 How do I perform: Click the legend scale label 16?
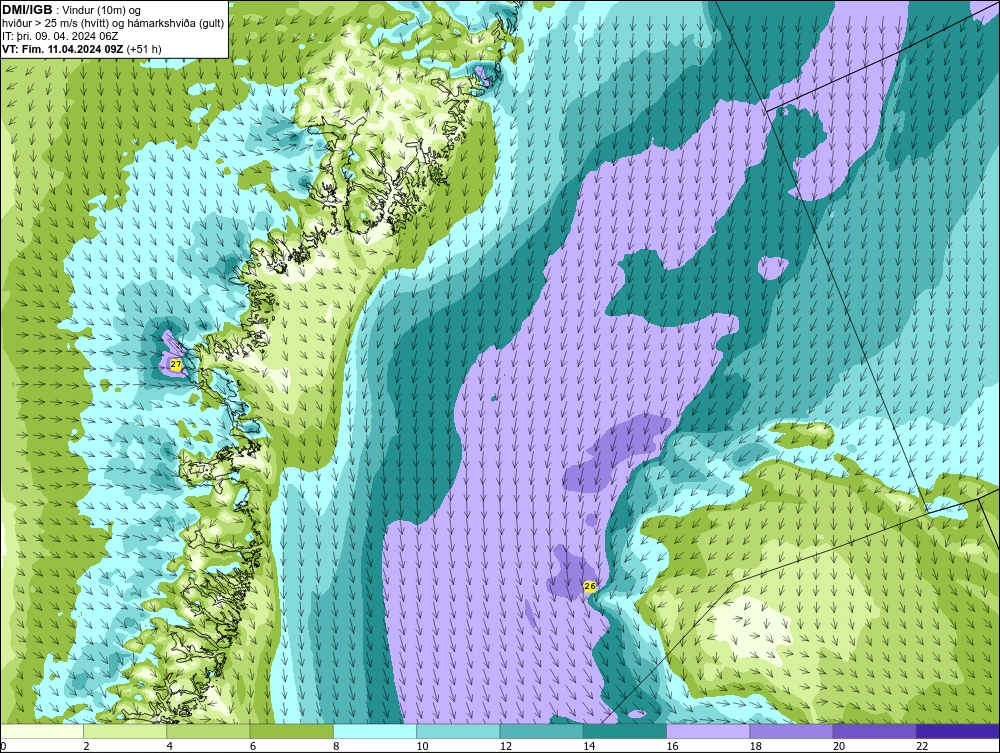(x=673, y=747)
